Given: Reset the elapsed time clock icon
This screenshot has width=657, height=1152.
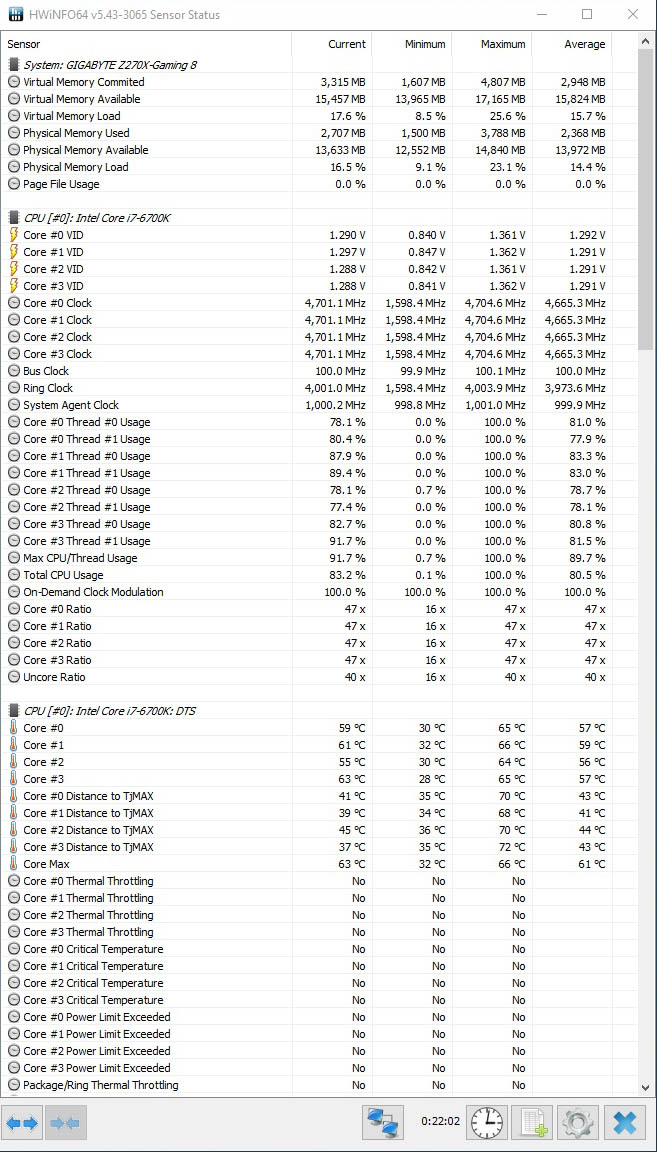Looking at the screenshot, I should (x=488, y=1122).
